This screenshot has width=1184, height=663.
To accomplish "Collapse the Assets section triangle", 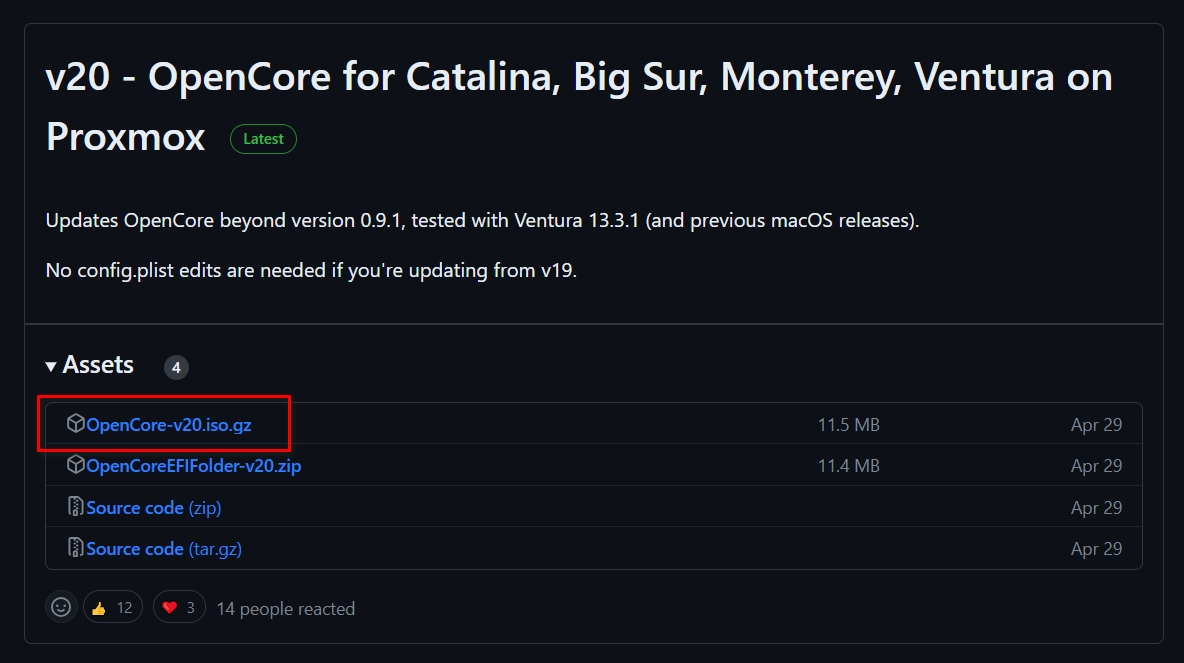I will click(51, 367).
